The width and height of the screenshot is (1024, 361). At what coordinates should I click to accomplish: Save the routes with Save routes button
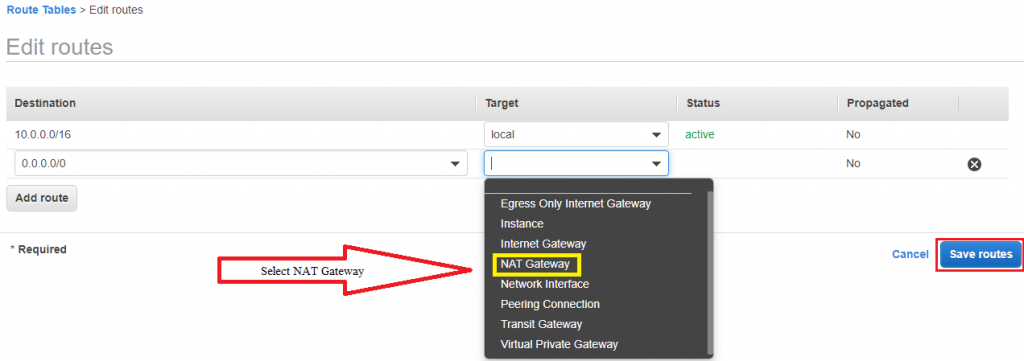tap(980, 254)
